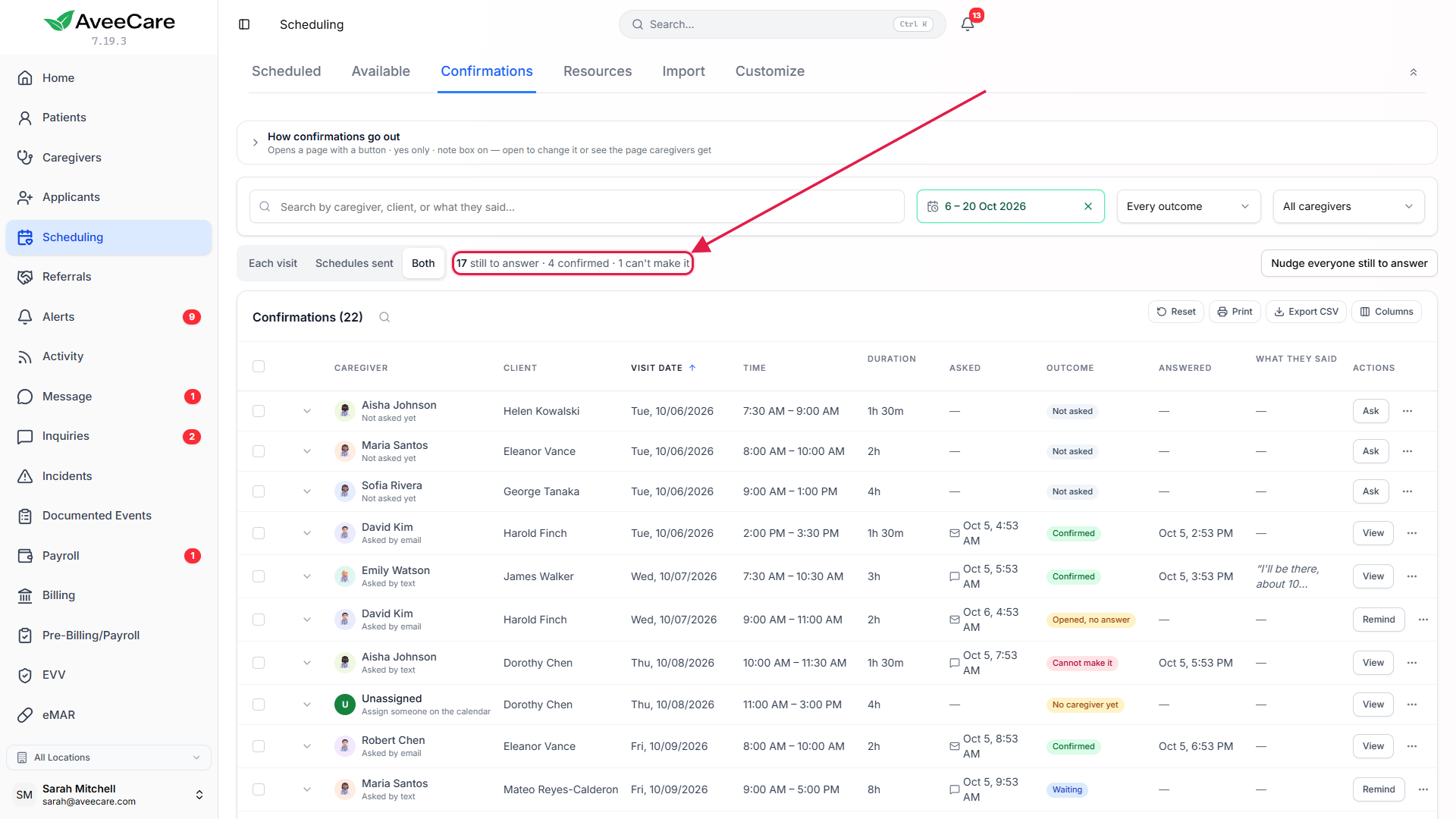Screen dimensions: 1456x819
Task: Open more actions for George Tanaka row
Action: (x=1407, y=491)
